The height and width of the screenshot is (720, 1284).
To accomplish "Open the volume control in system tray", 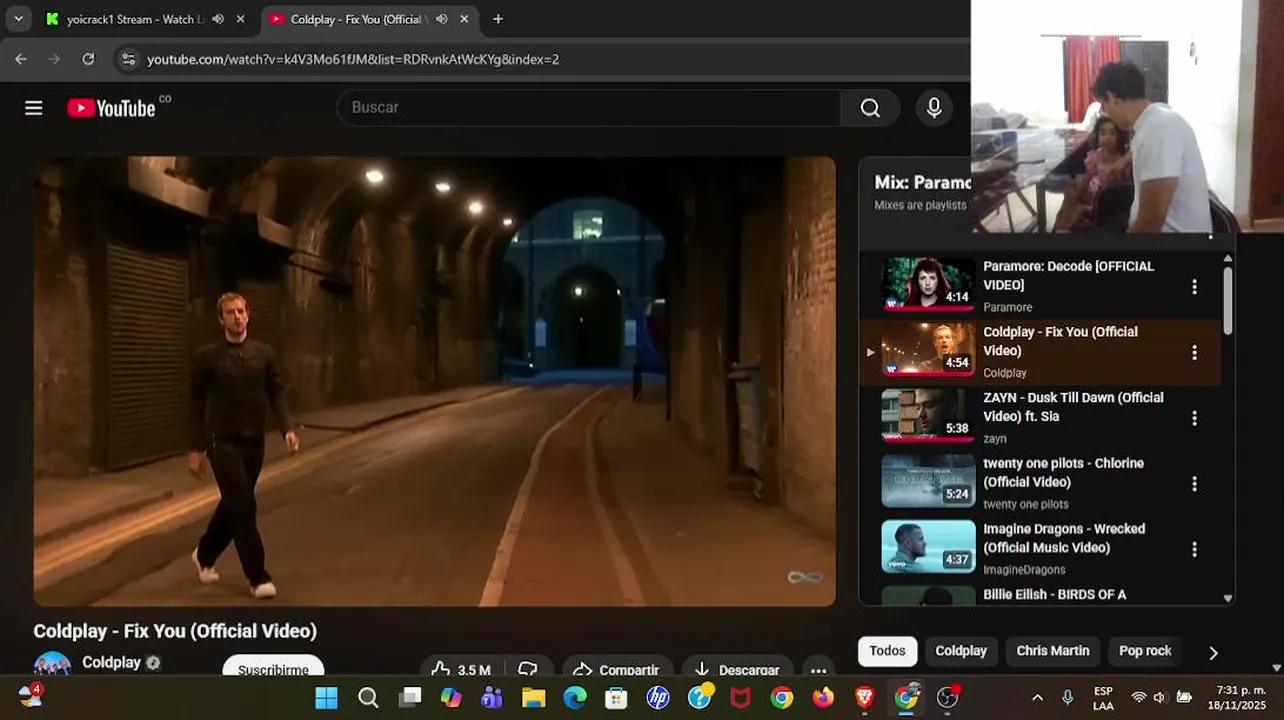I will (1159, 698).
